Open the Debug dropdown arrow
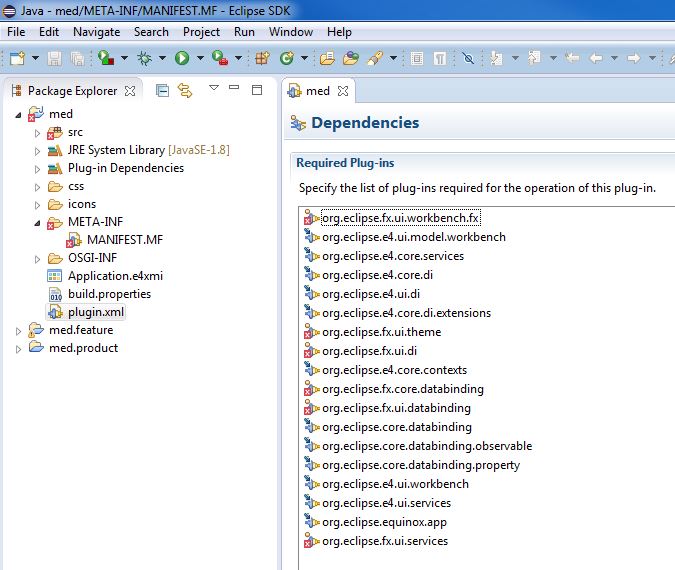 (x=162, y=58)
